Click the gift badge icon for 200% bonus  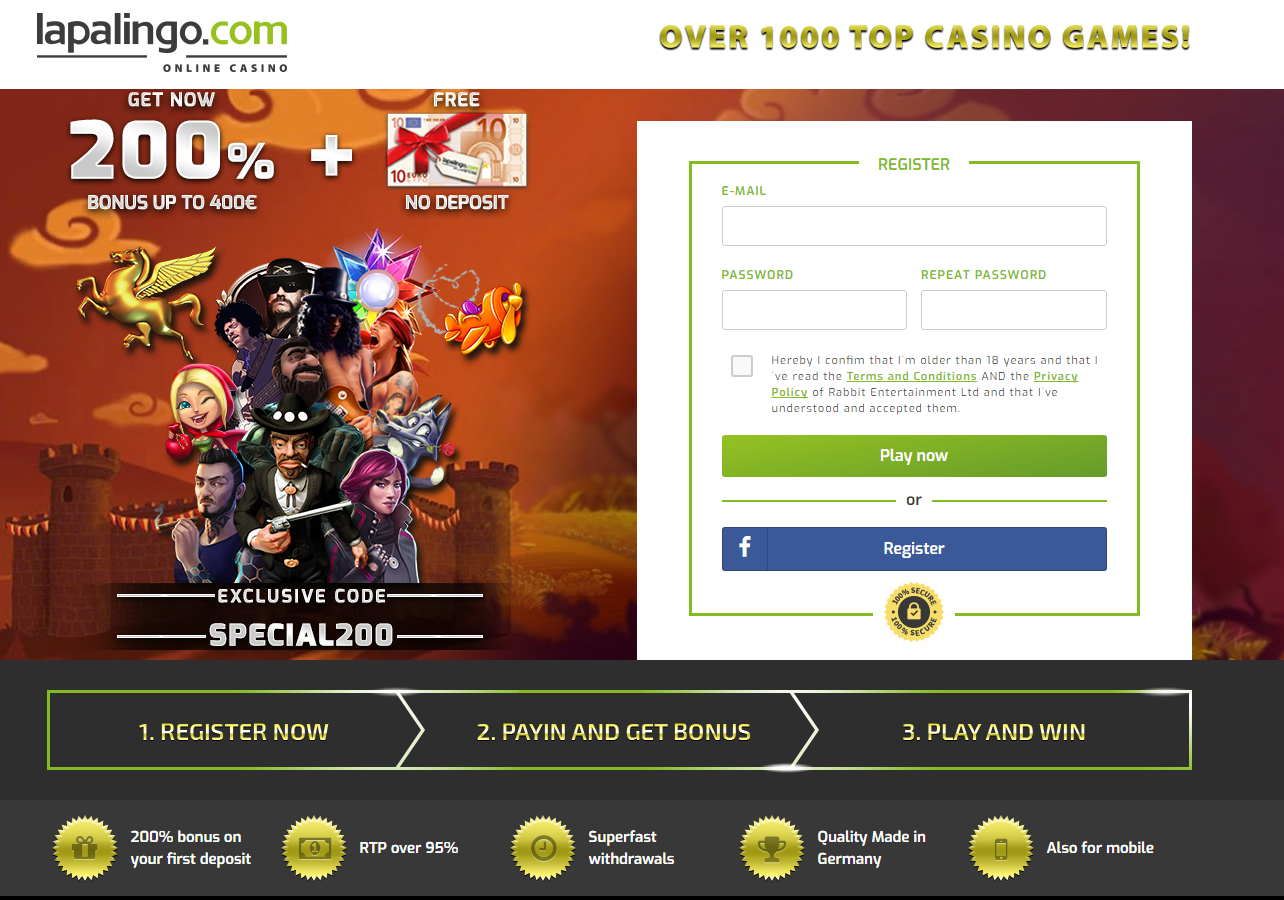click(x=85, y=848)
